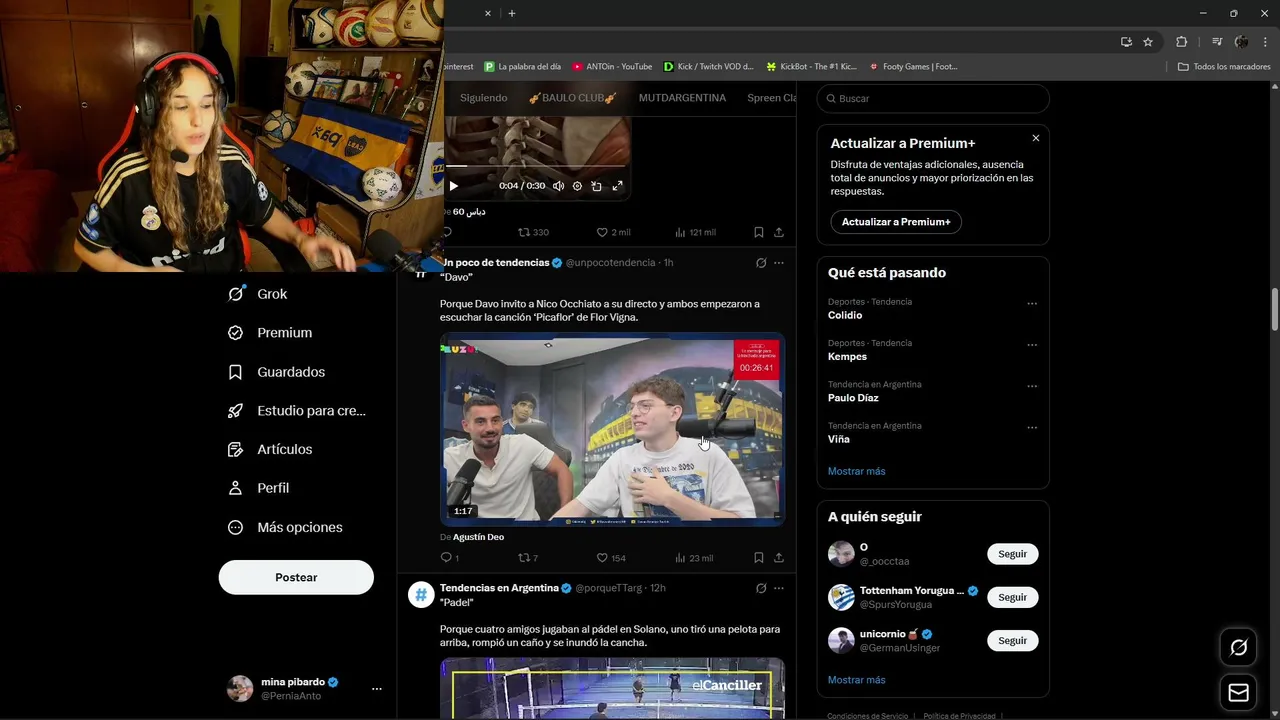The width and height of the screenshot is (1280, 720).
Task: Open Viña trend options menu
Action: pyautogui.click(x=1032, y=428)
